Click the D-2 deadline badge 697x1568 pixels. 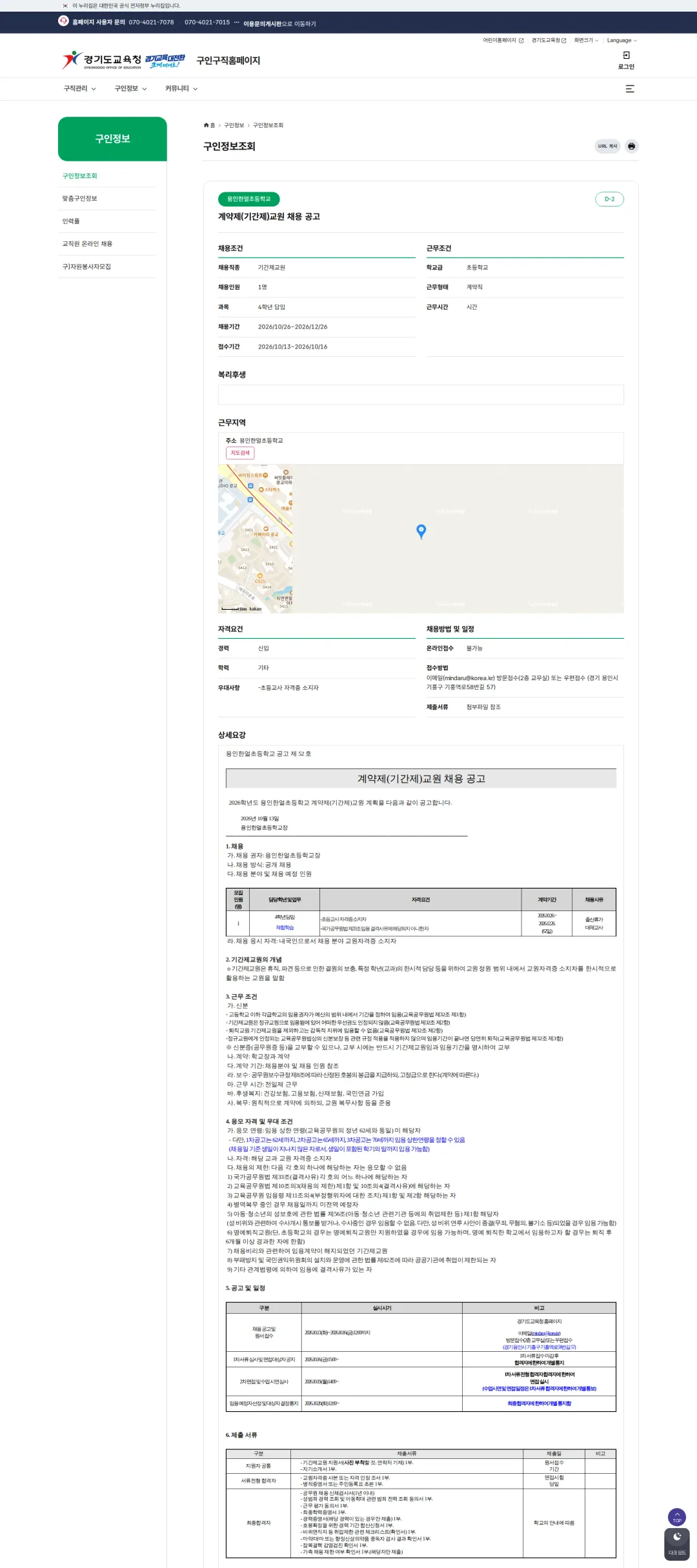coord(609,199)
